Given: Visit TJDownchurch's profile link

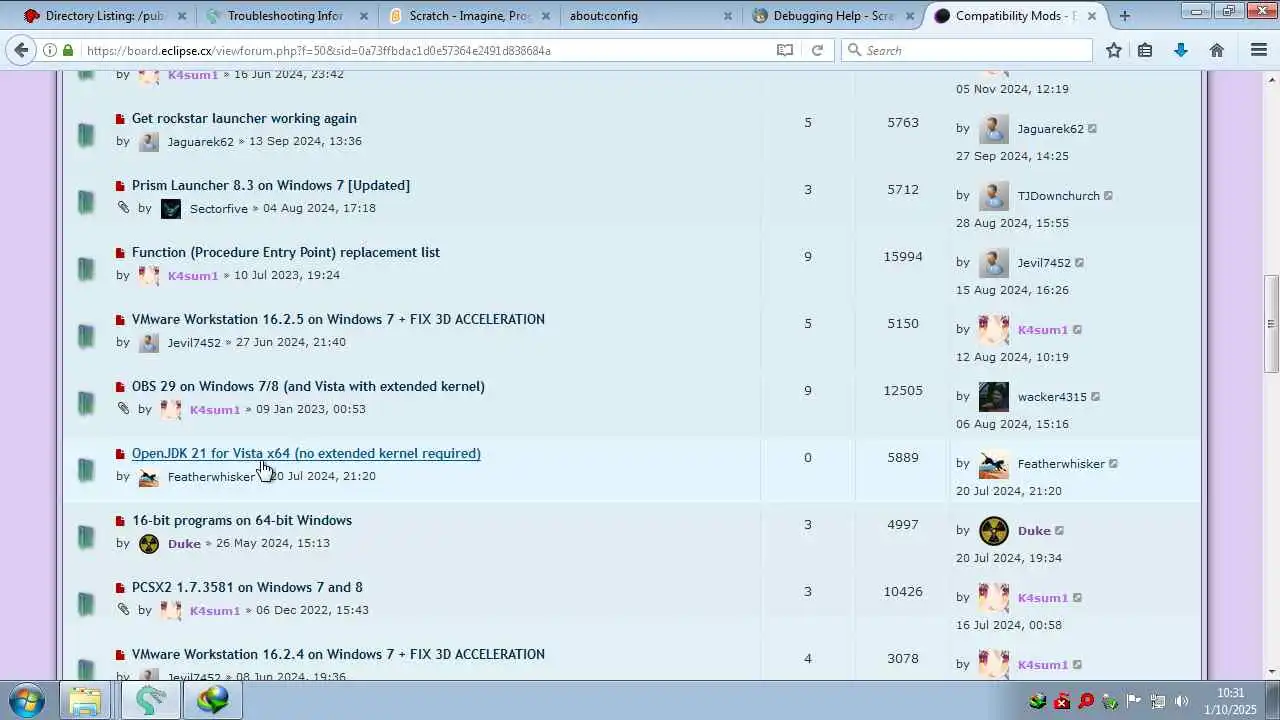Looking at the screenshot, I should (1058, 196).
